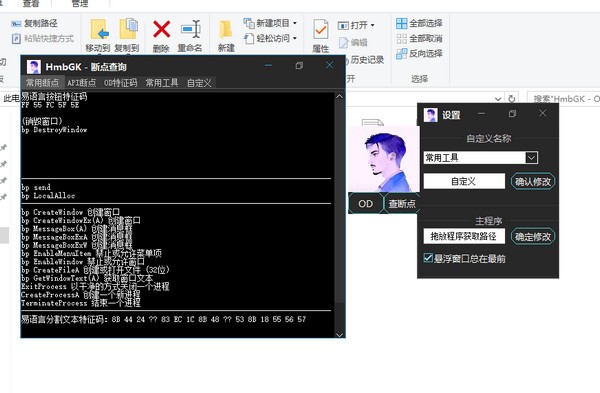Click the bp CreateWindow 创建窗口 line
The image size is (600, 393).
tap(71, 212)
